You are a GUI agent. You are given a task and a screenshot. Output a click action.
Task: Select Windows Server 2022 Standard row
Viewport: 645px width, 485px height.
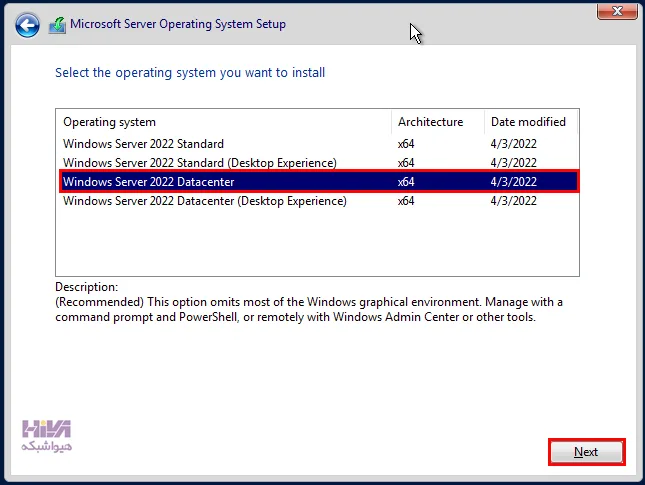click(318, 144)
